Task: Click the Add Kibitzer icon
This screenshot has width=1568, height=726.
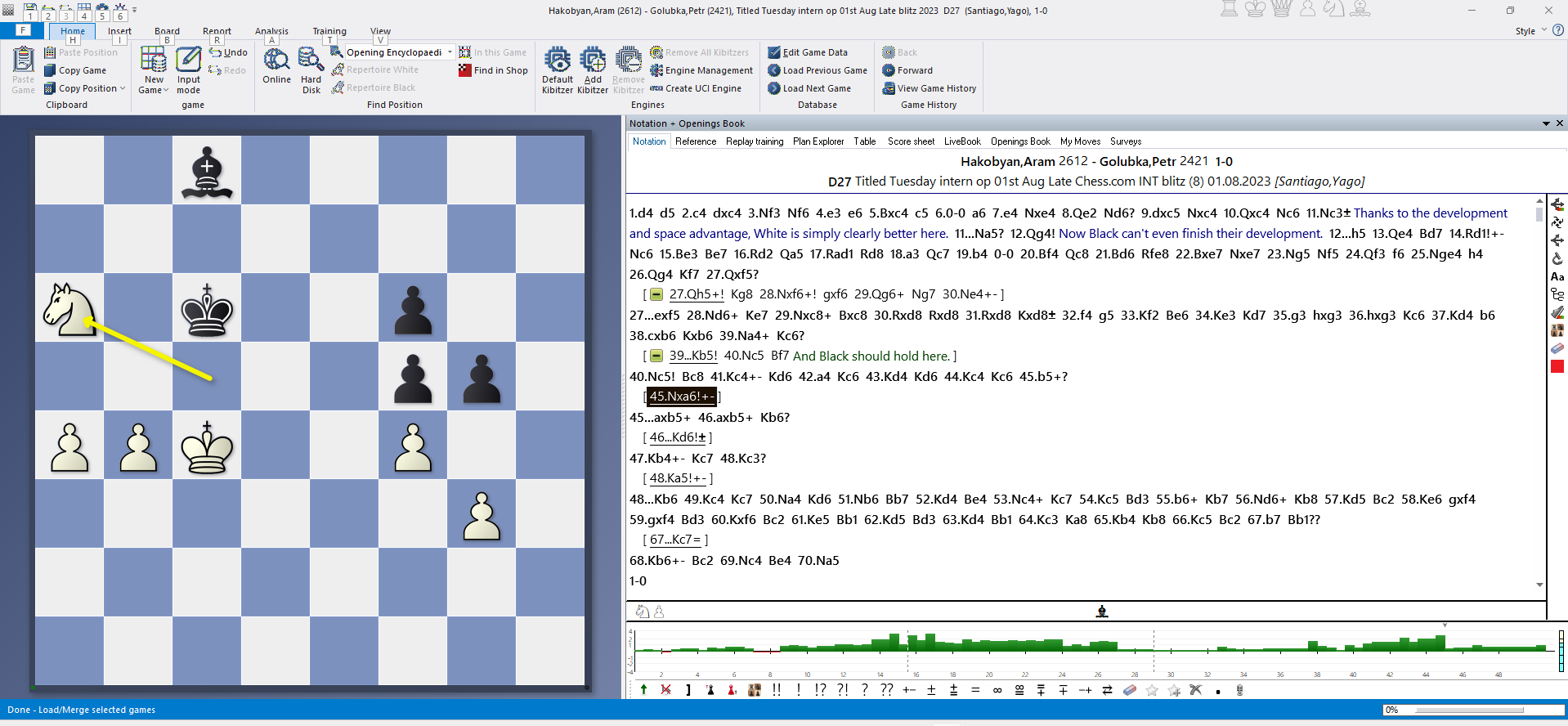Action: pyautogui.click(x=593, y=61)
